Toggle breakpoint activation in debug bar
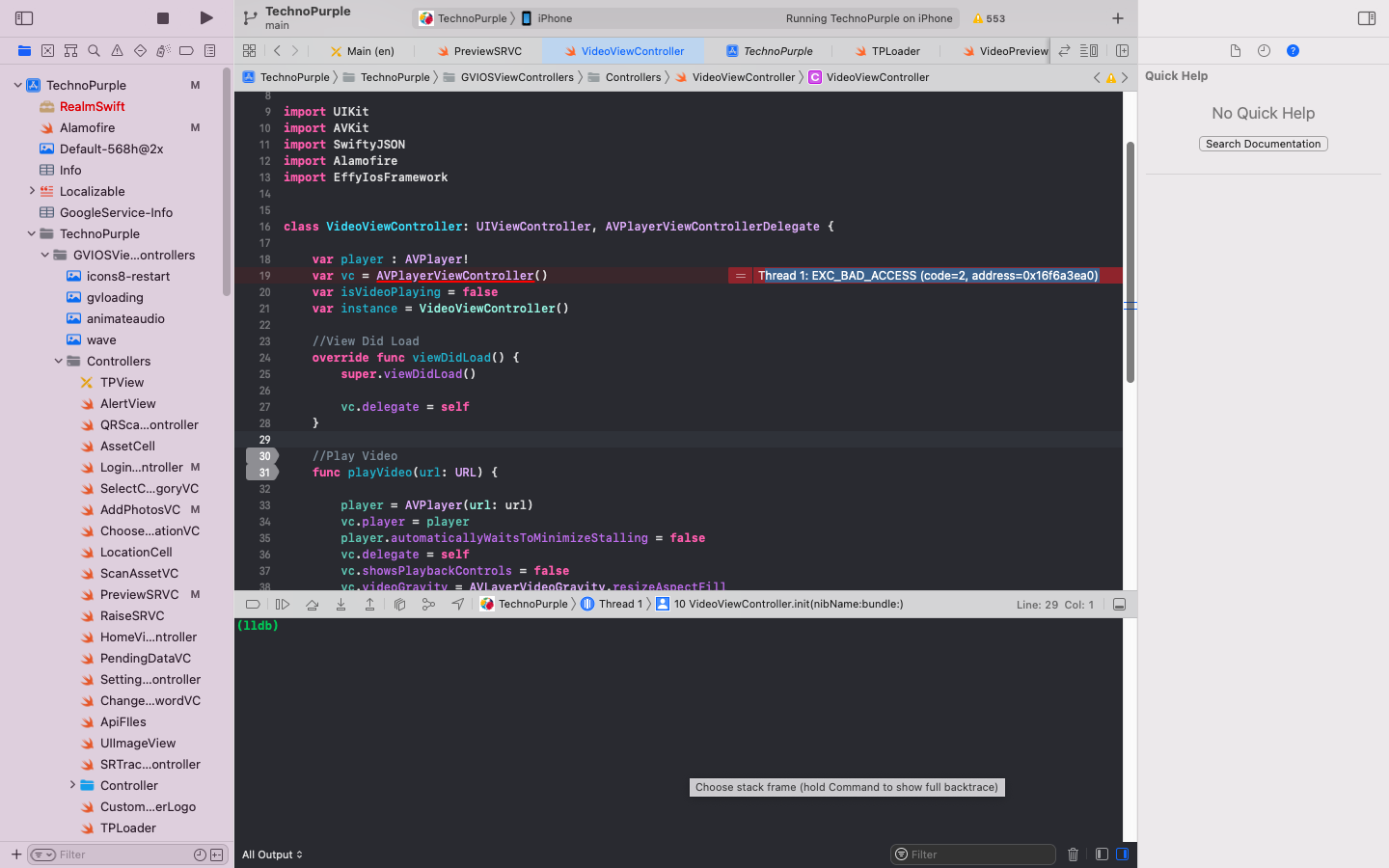The height and width of the screenshot is (868, 1389). coord(253,605)
